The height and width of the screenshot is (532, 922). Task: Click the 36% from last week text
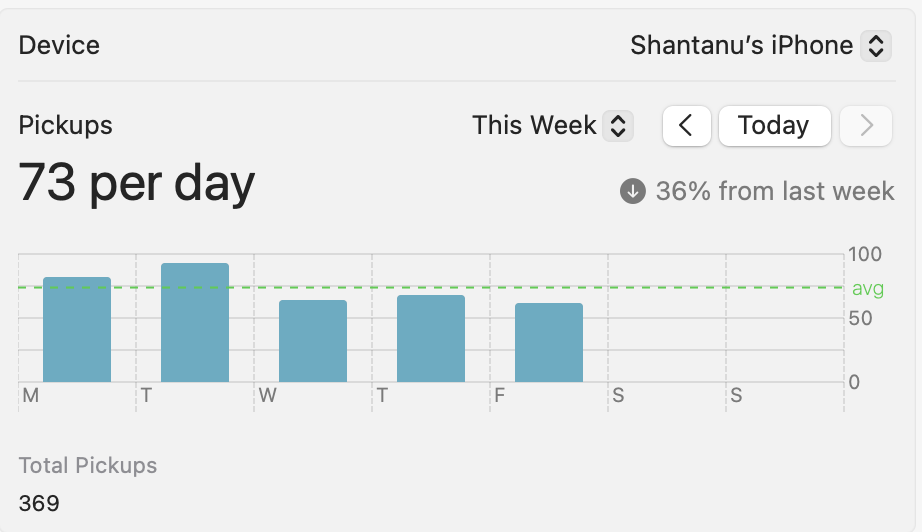pyautogui.click(x=775, y=192)
